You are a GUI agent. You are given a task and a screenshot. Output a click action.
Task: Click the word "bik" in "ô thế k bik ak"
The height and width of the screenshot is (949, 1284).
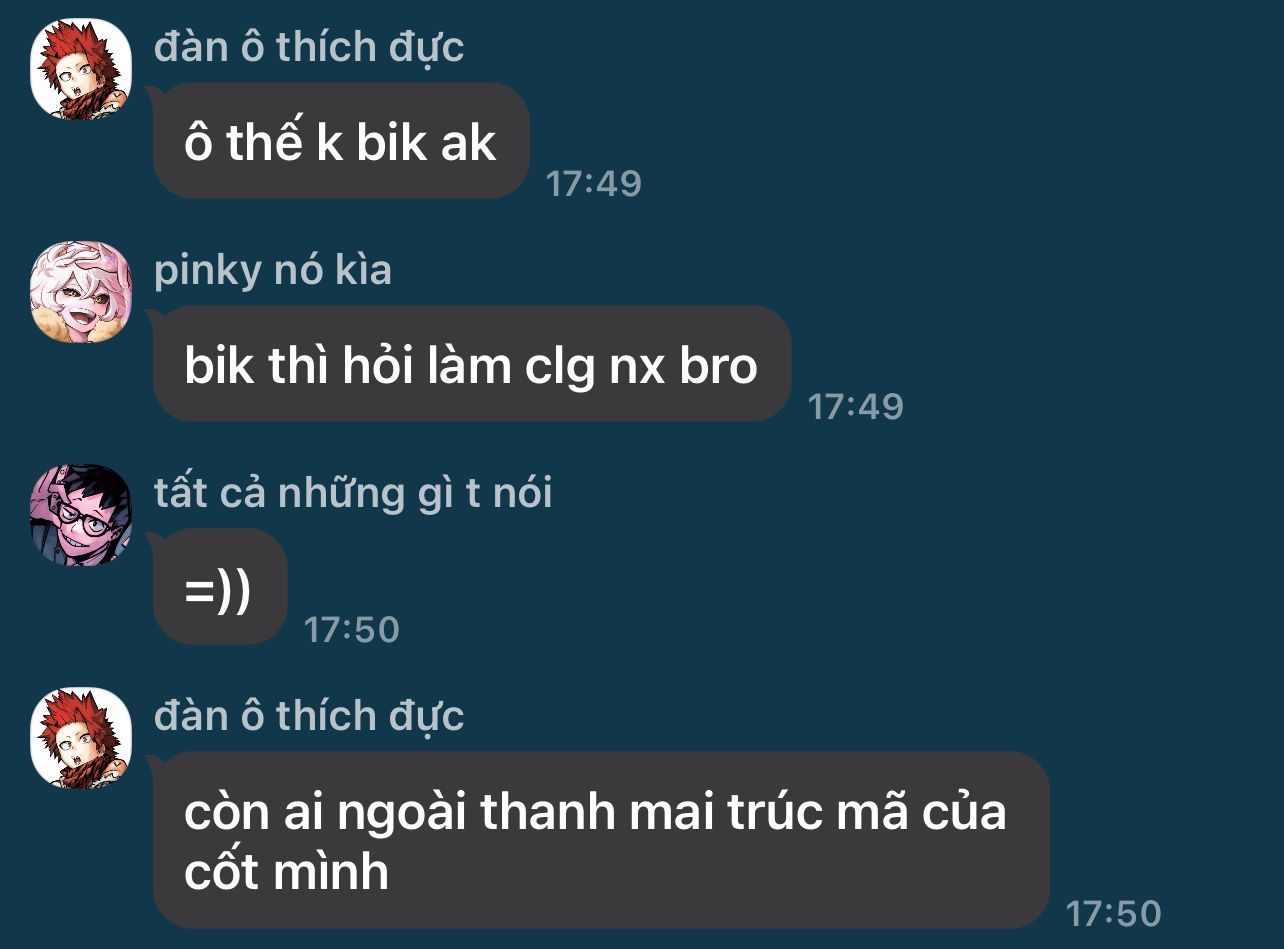click(376, 144)
